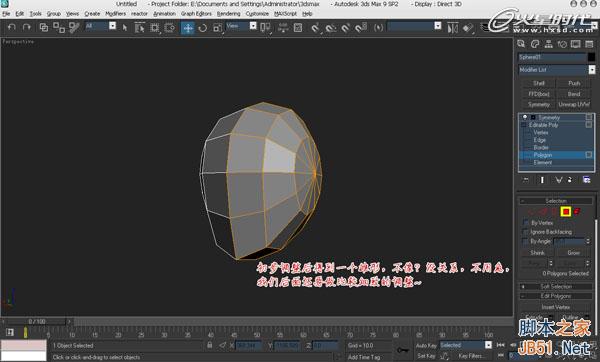600x362 pixels.
Task: Click the Shell modifier button
Action: 538,83
